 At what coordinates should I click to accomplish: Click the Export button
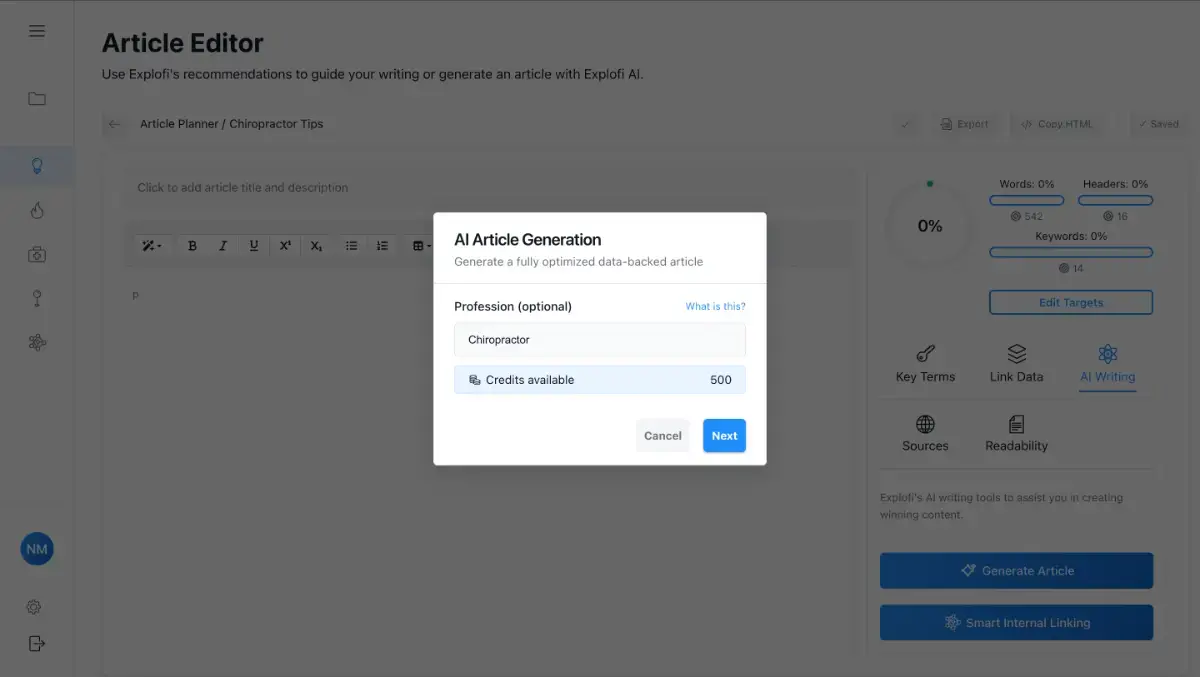pyautogui.click(x=964, y=124)
